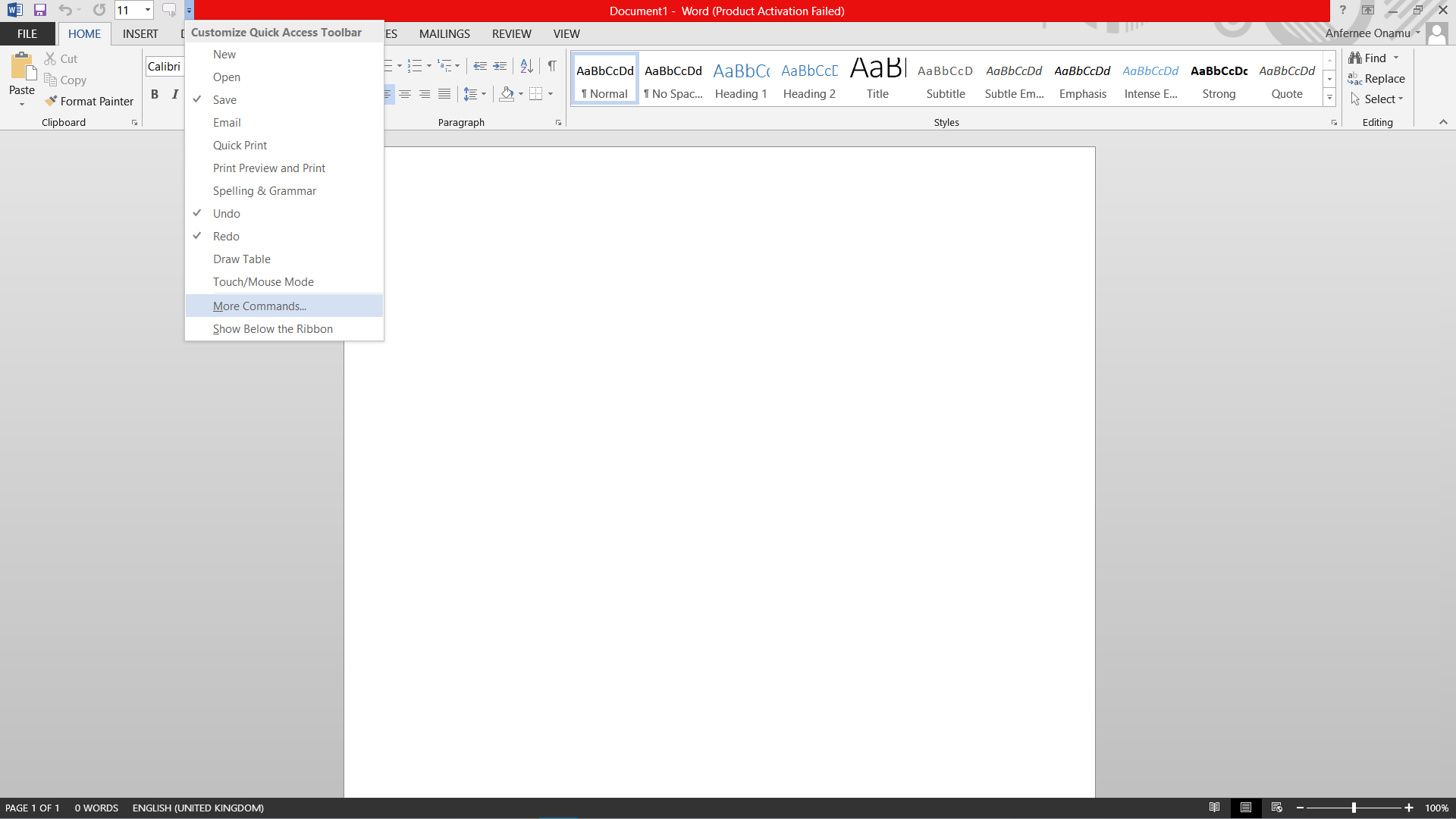
Task: Click the Justify alignment icon
Action: tap(444, 94)
